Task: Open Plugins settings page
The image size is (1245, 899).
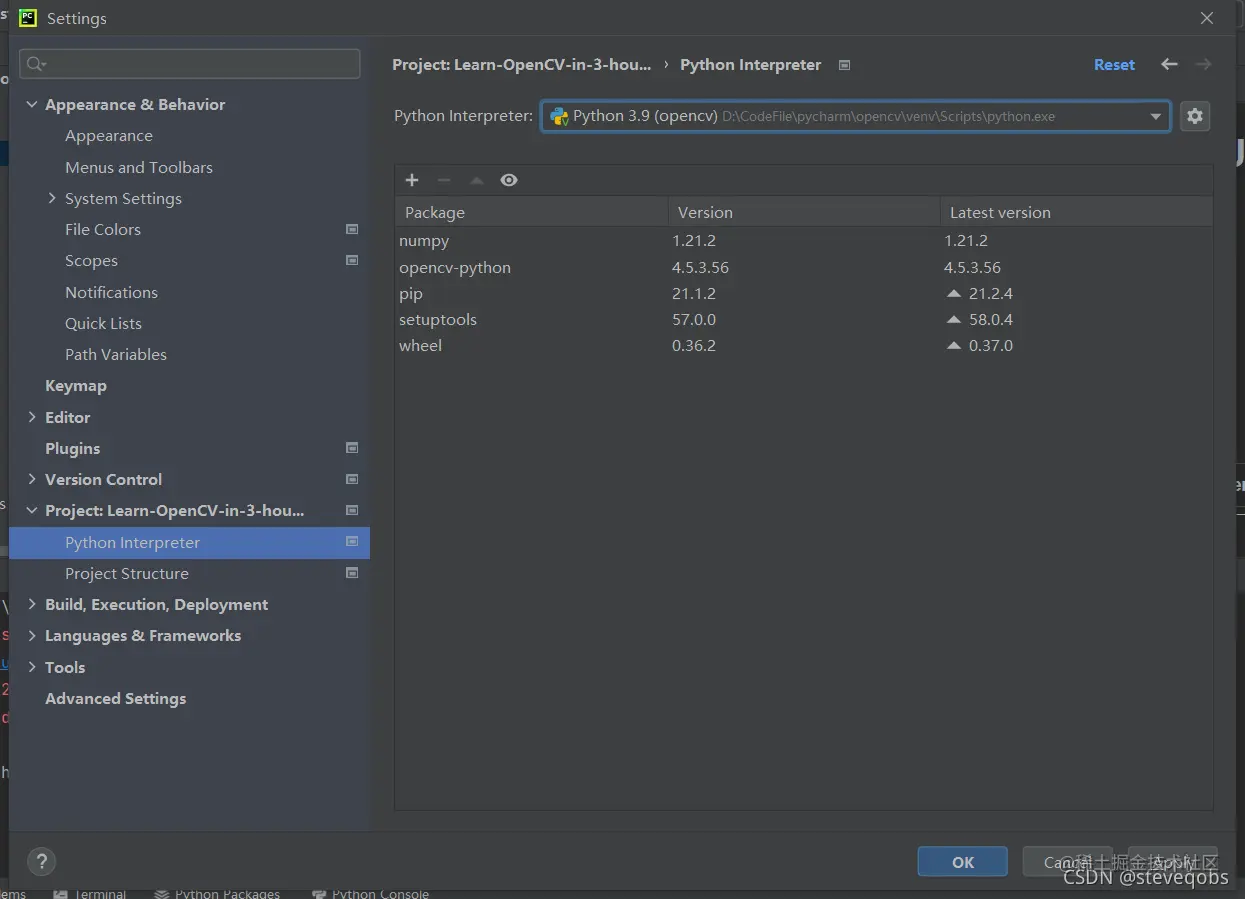Action: coord(72,448)
